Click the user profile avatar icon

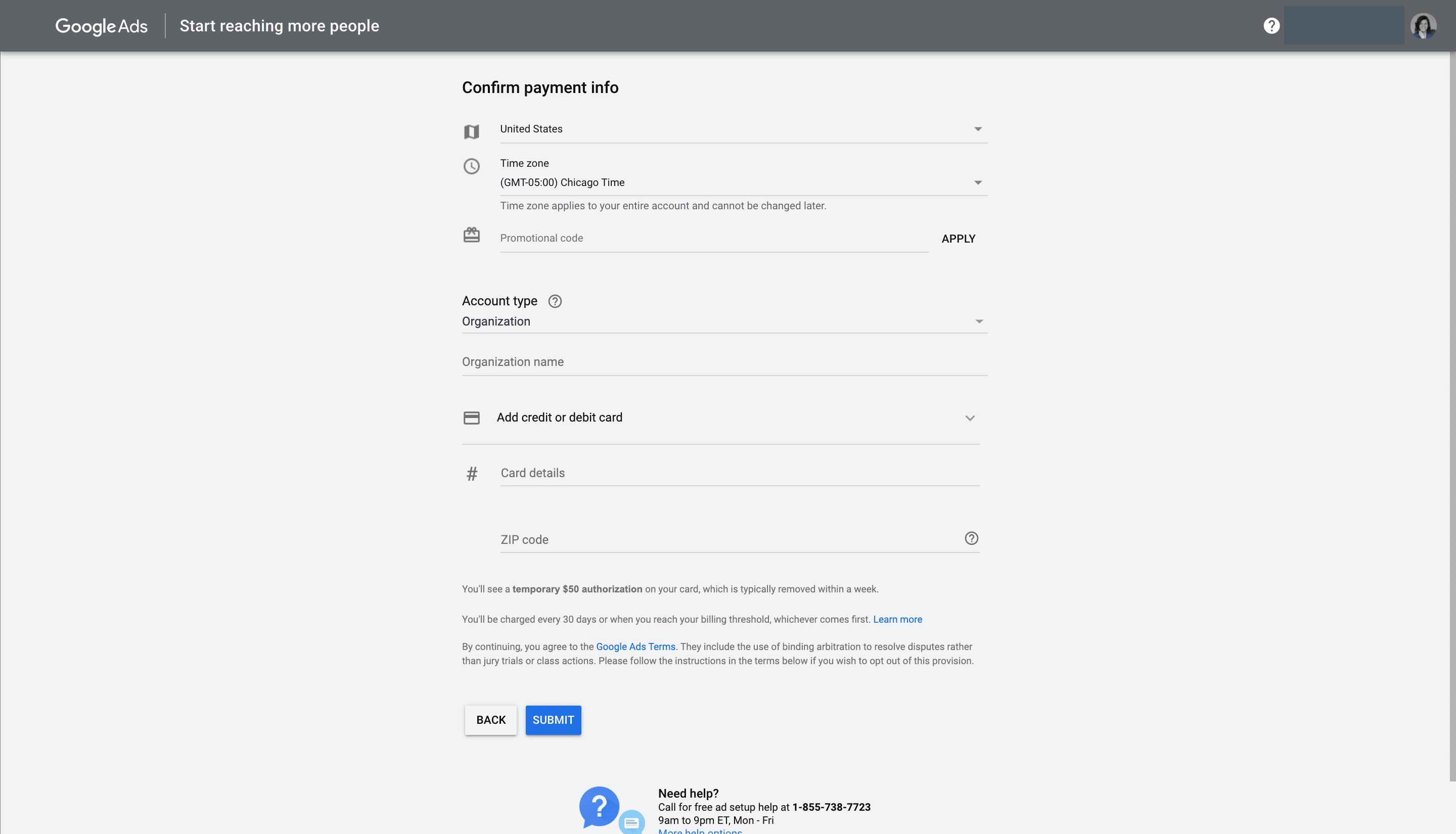point(1423,26)
